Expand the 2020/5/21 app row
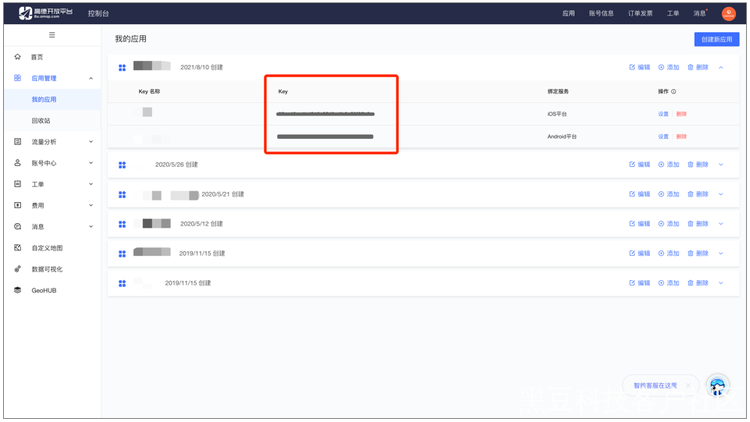 (721, 194)
